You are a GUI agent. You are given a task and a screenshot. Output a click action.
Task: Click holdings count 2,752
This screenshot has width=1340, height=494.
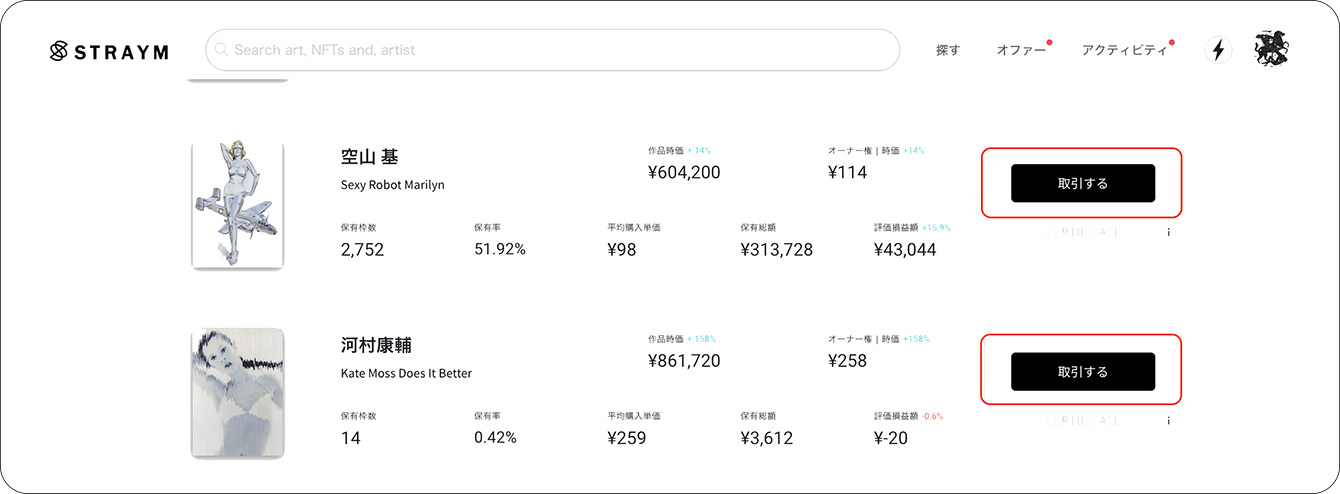(362, 249)
